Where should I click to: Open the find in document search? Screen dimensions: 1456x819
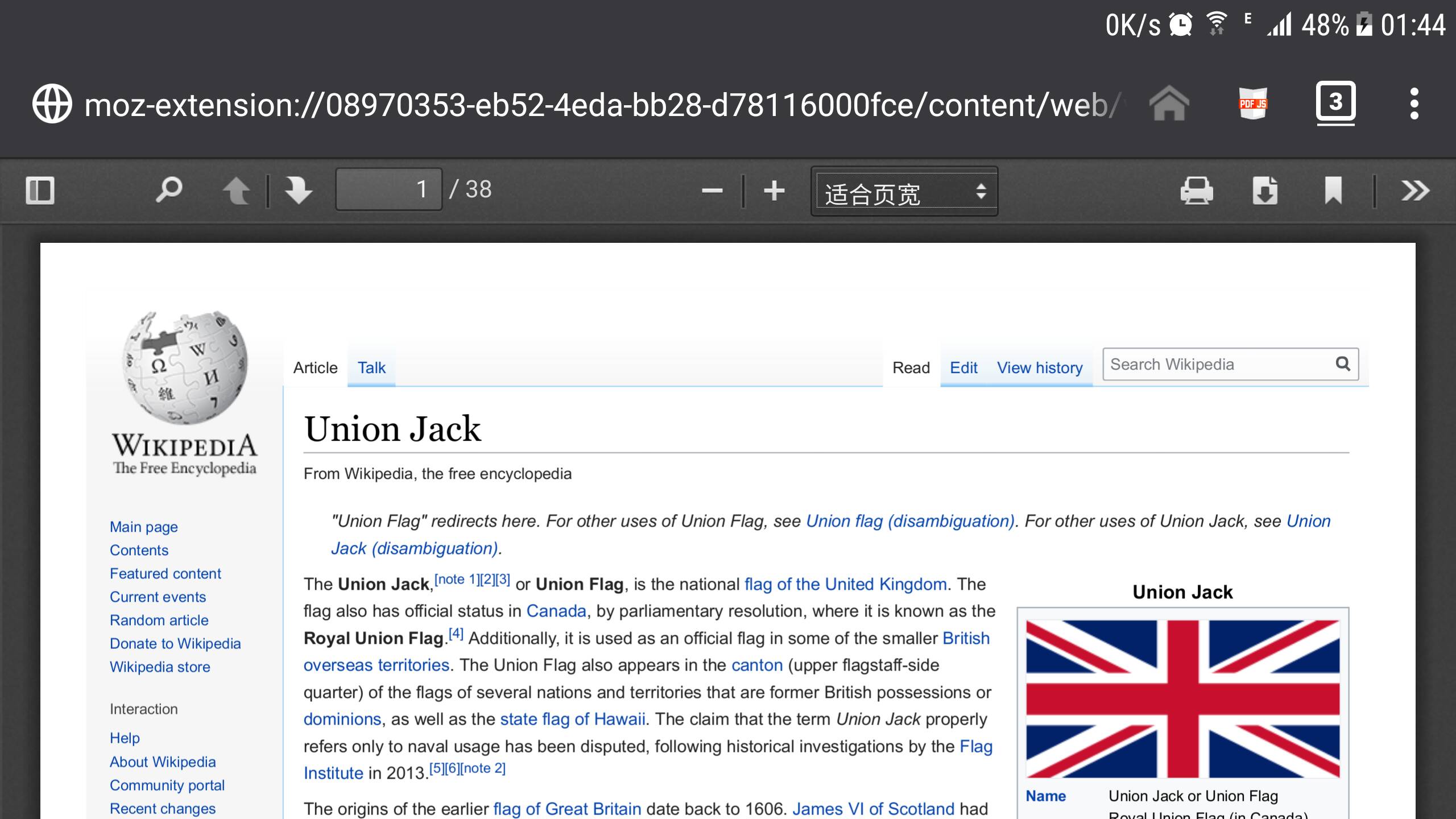[168, 190]
